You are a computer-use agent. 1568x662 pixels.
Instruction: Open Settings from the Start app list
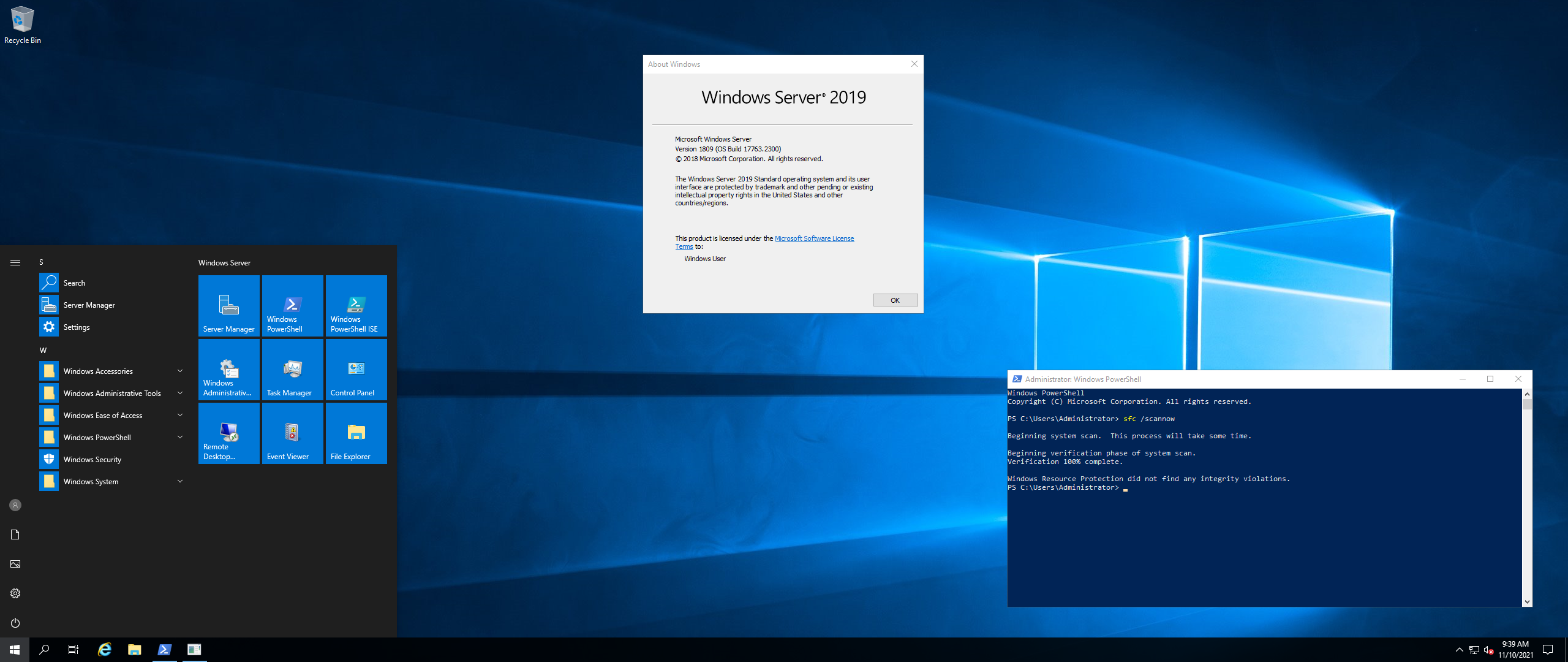[113, 327]
